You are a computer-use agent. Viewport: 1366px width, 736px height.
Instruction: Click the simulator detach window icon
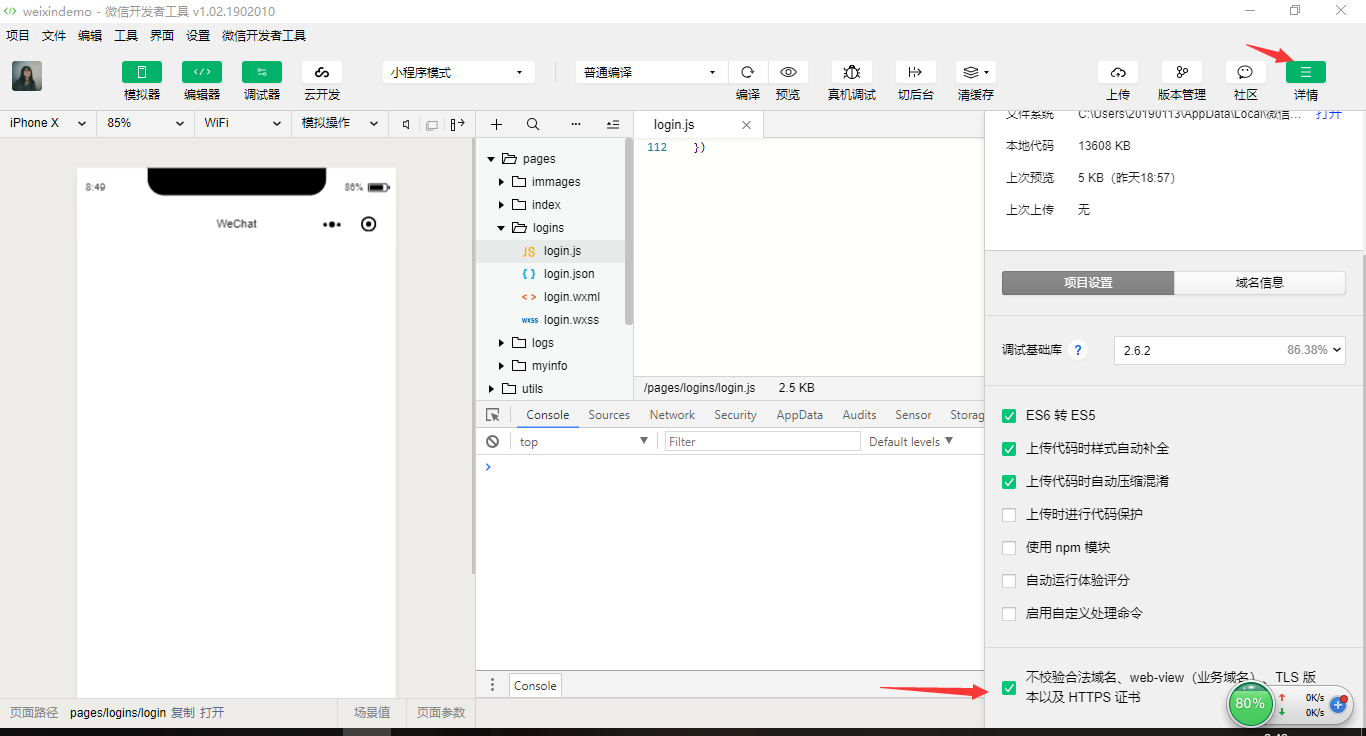pos(432,124)
